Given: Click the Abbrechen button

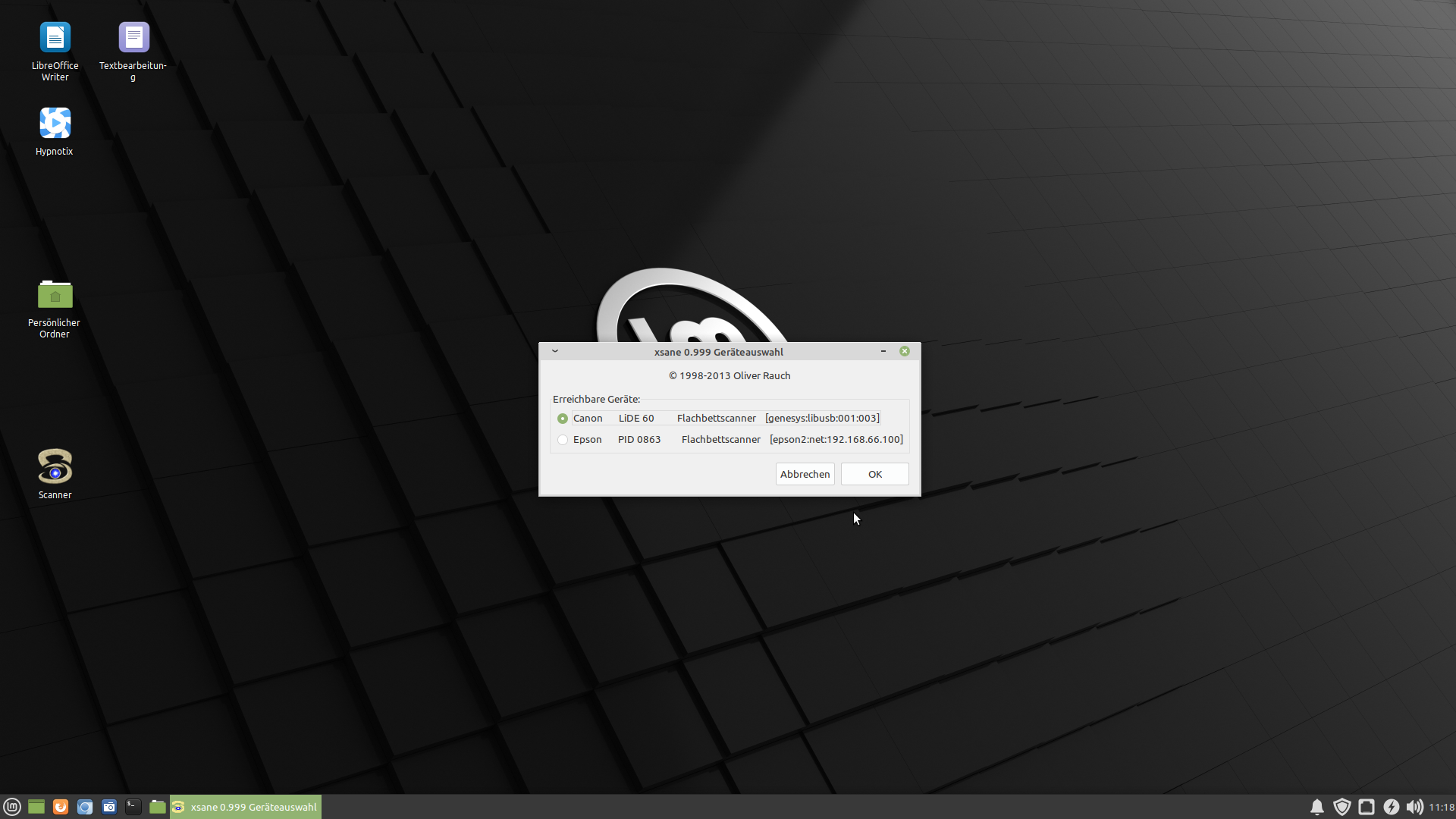Looking at the screenshot, I should [x=805, y=474].
